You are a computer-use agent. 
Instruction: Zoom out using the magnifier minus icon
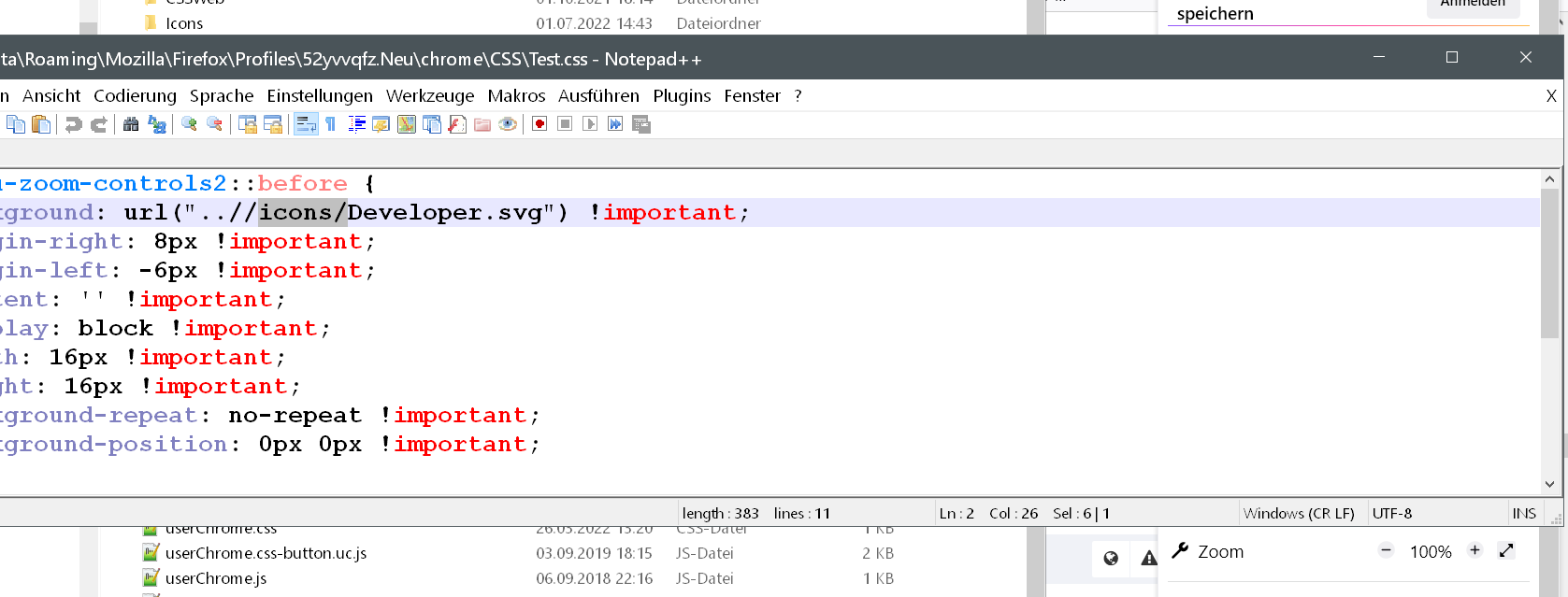pos(215,124)
